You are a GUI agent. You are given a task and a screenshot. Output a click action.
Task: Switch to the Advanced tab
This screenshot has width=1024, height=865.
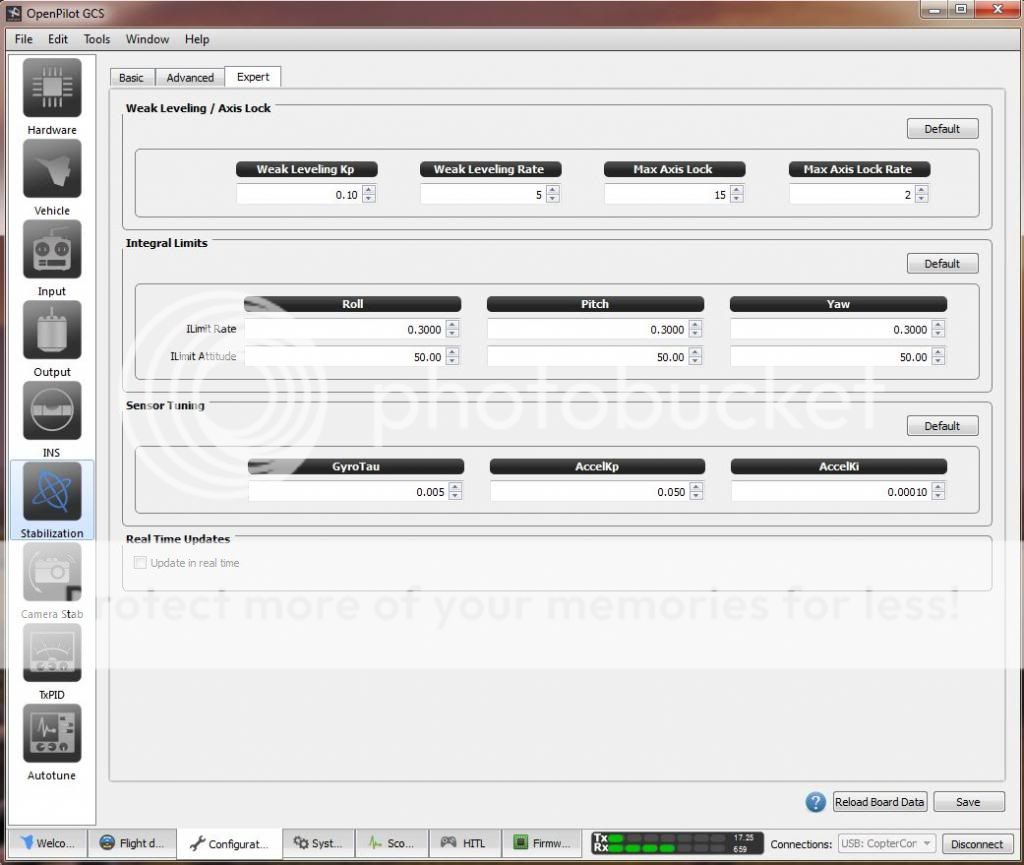tap(190, 78)
